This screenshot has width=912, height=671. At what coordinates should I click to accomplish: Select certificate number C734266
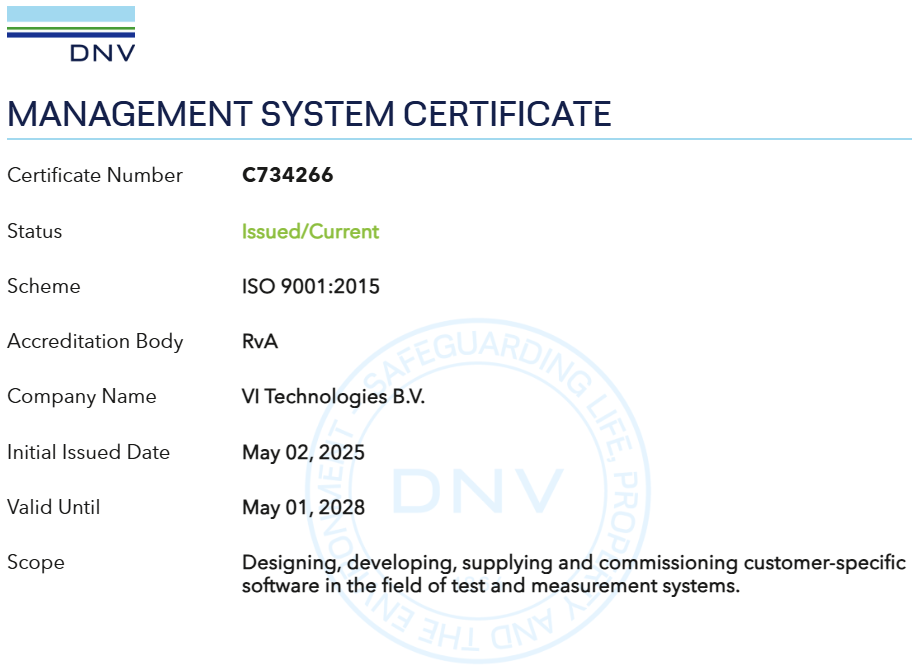tap(287, 175)
